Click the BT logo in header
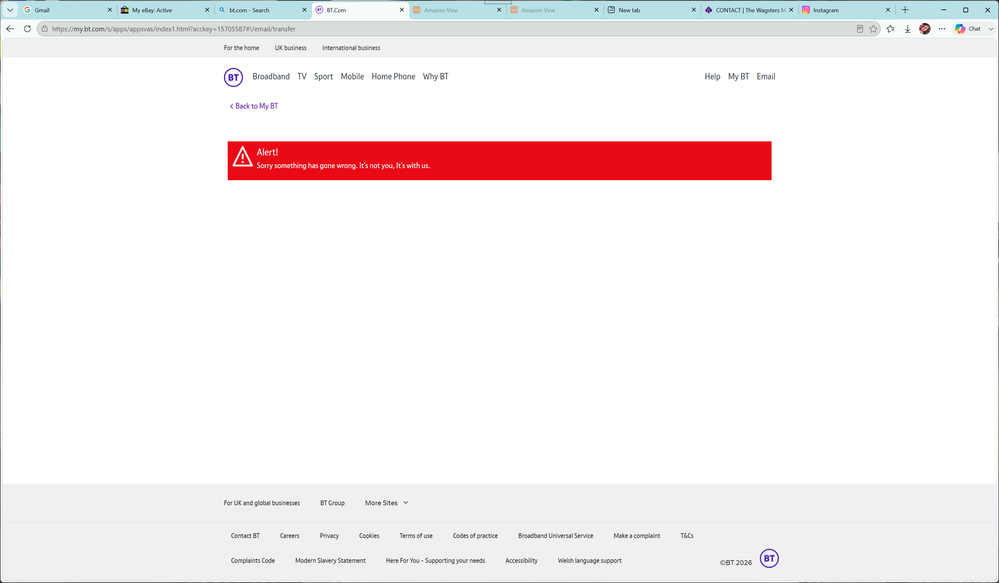Image resolution: width=999 pixels, height=583 pixels. coord(233,77)
